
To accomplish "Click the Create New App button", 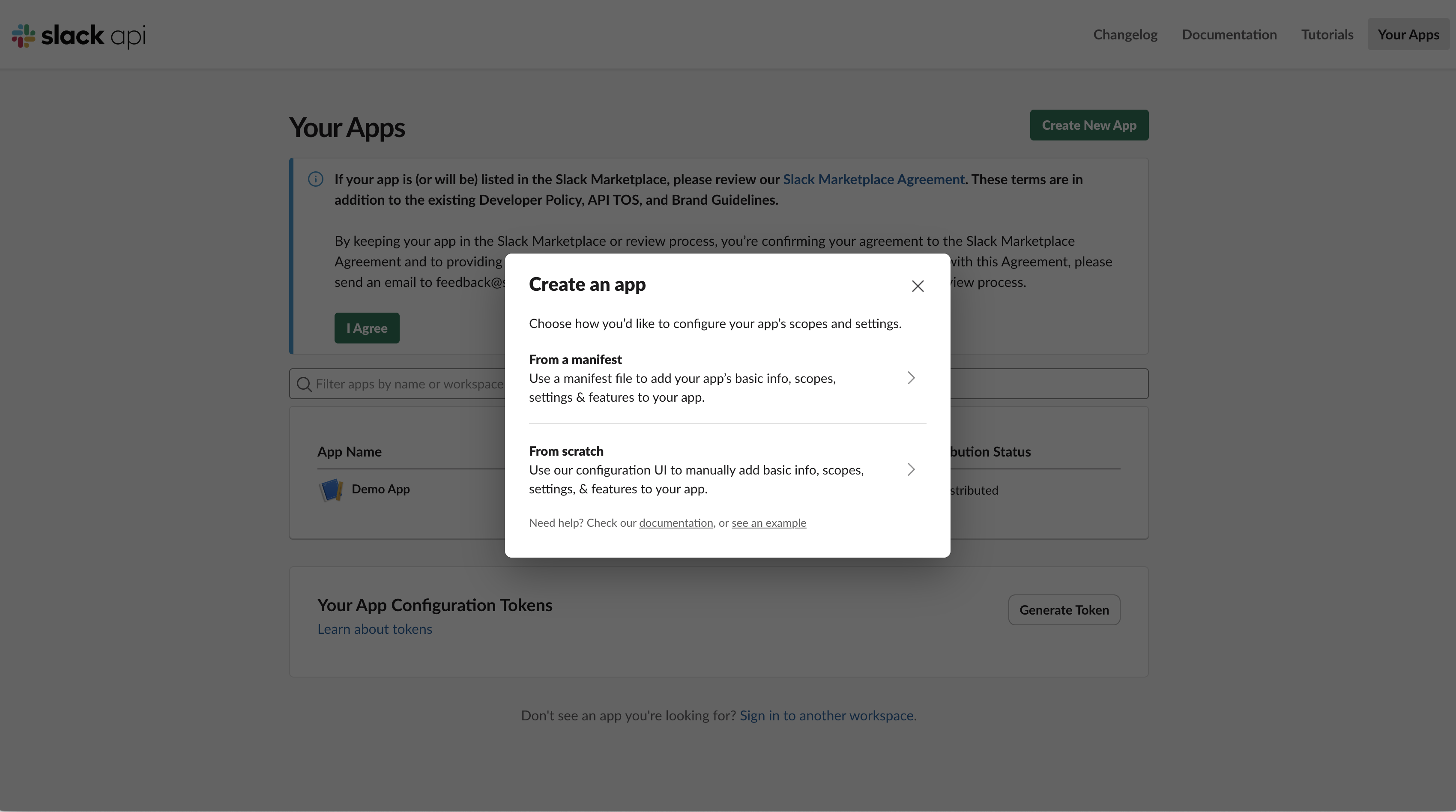I will point(1088,125).
